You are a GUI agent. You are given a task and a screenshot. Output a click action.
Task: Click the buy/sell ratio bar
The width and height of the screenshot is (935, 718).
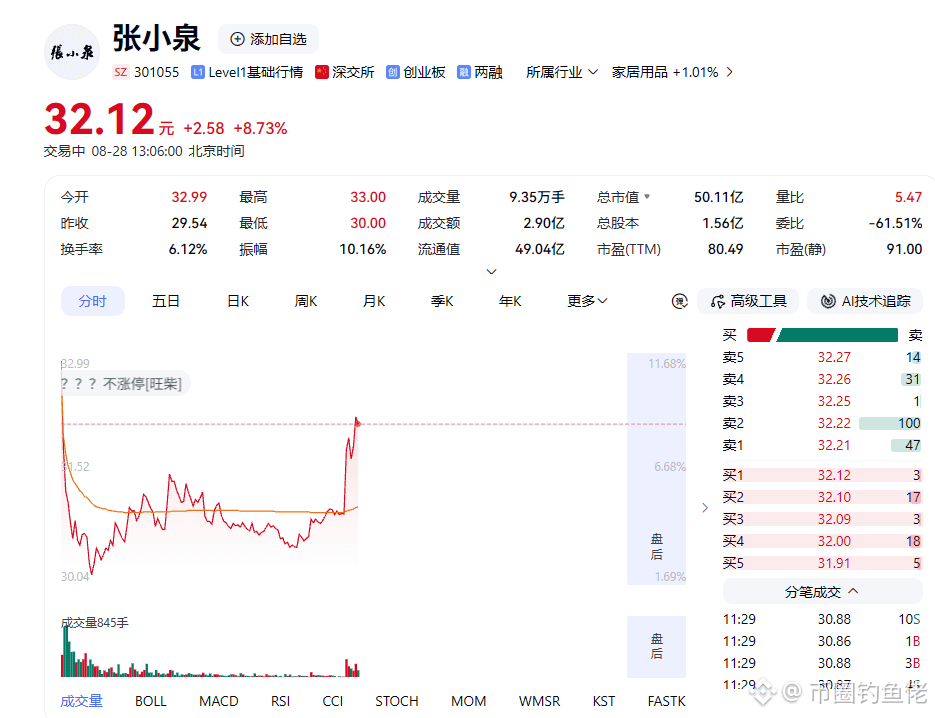pyautogui.click(x=822, y=335)
